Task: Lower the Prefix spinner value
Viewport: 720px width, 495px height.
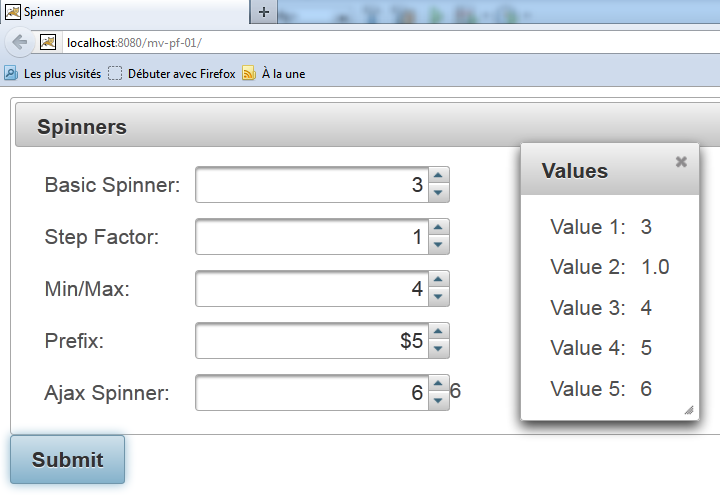Action: tap(439, 349)
